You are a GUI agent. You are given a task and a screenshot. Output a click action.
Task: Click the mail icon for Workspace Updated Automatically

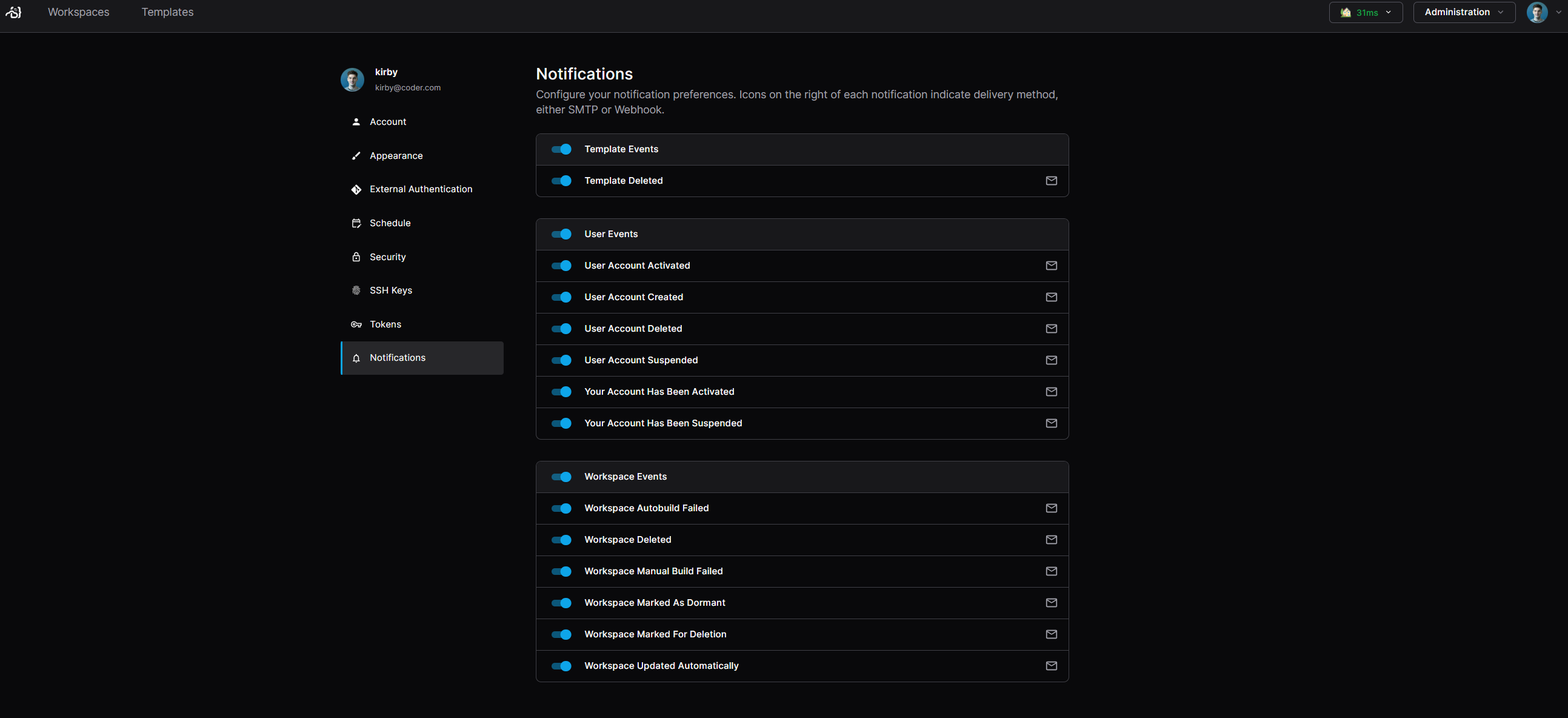click(x=1051, y=666)
